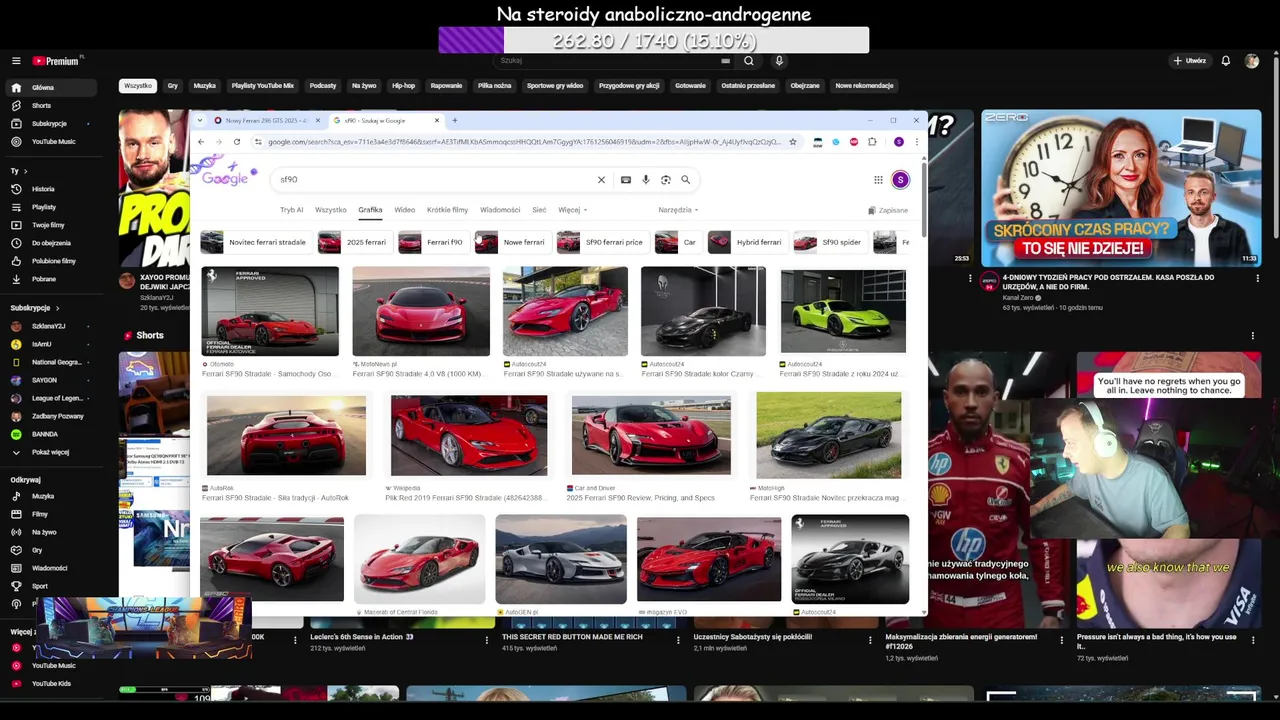Viewport: 1280px width, 720px height.
Task: Click the YouTube Premium logo
Action: click(56, 61)
